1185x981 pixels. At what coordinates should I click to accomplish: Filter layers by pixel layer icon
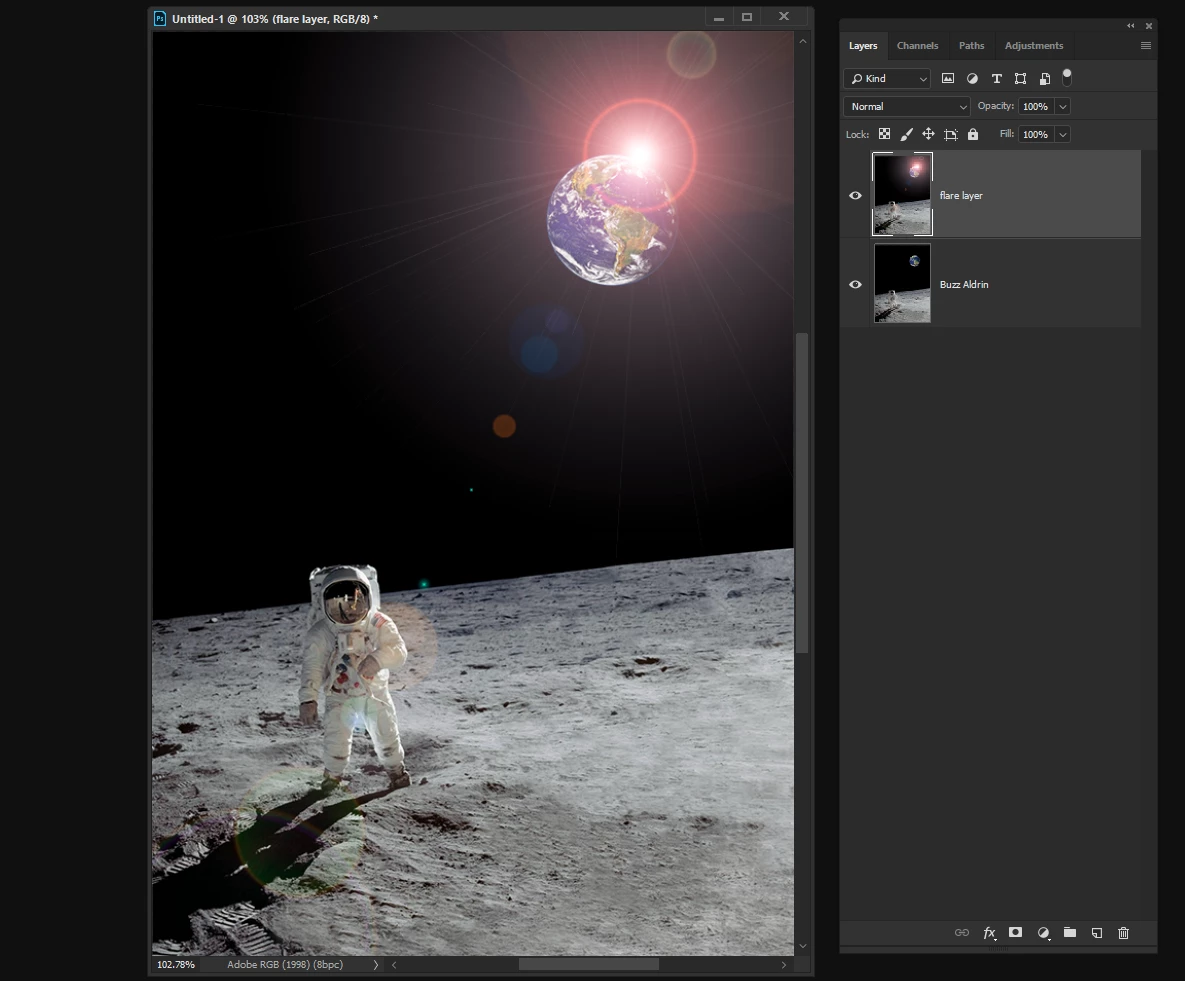point(948,78)
